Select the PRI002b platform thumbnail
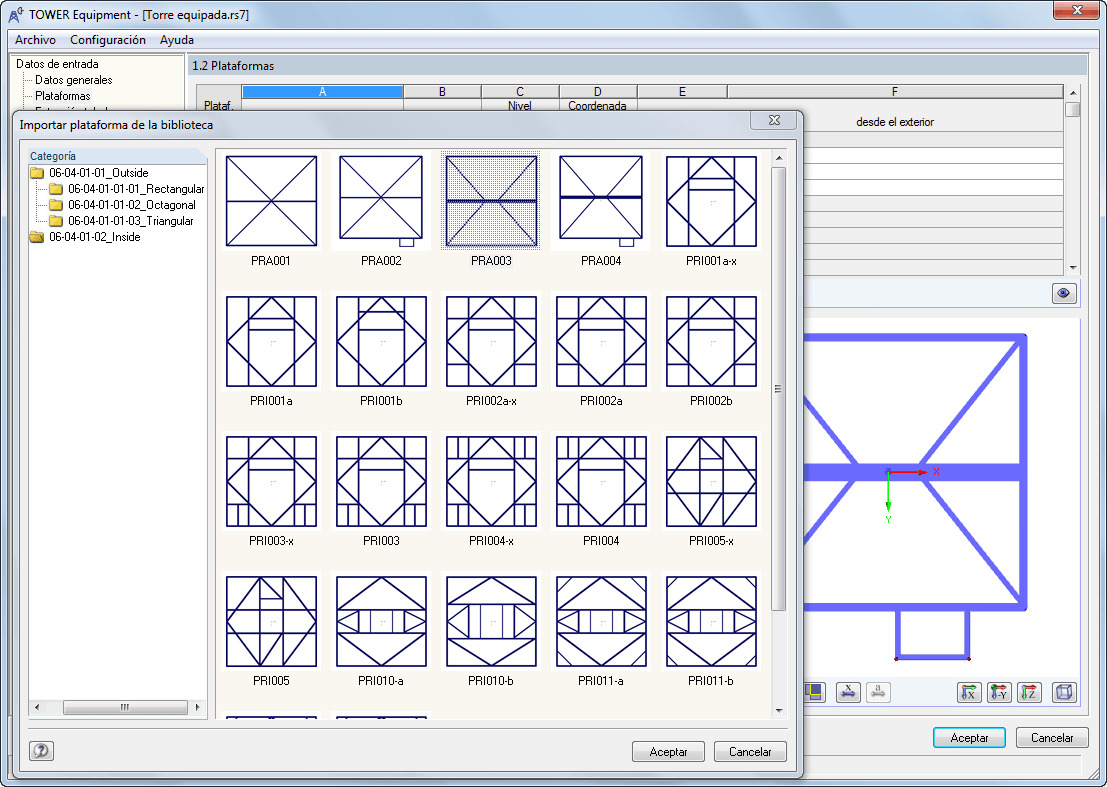This screenshot has width=1107, height=787. (712, 342)
